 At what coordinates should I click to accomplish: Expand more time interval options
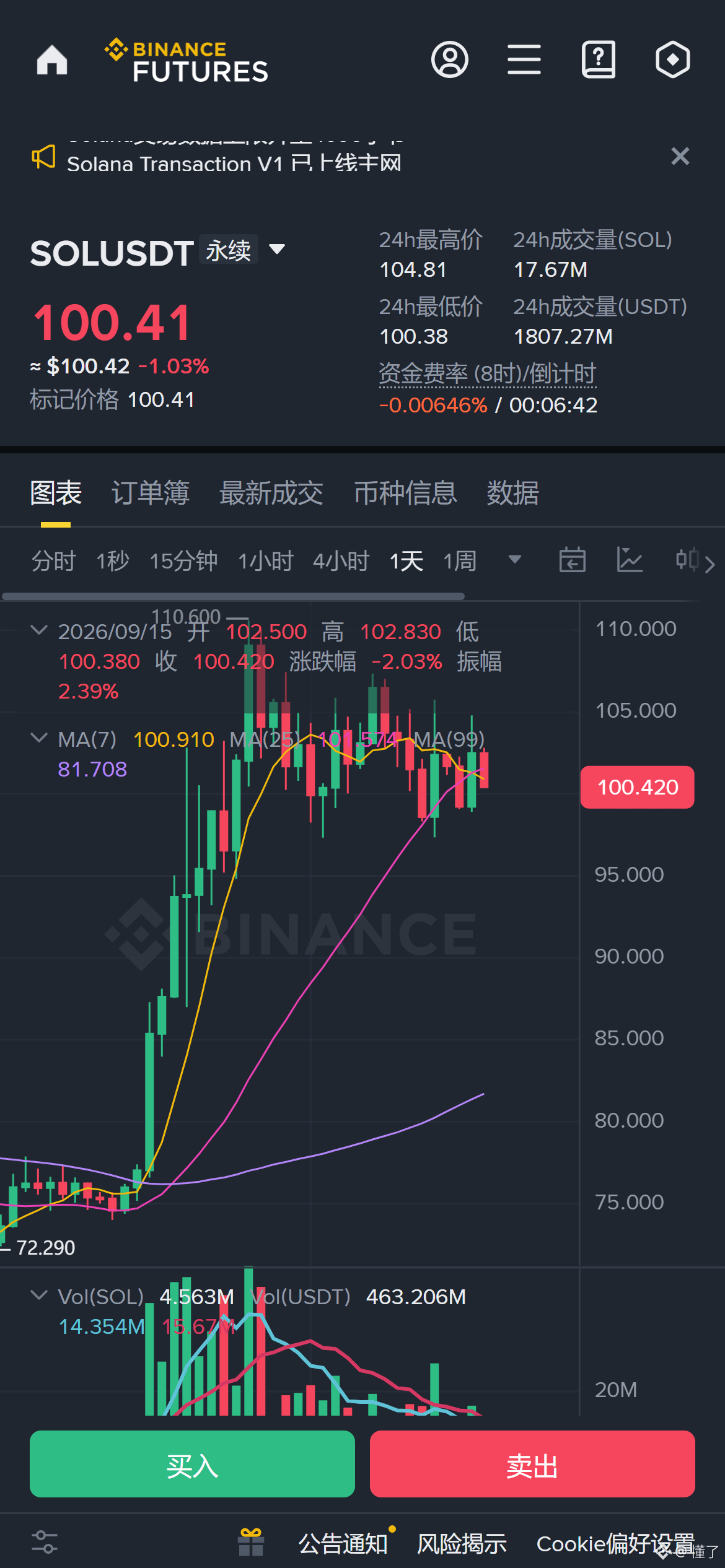point(514,560)
